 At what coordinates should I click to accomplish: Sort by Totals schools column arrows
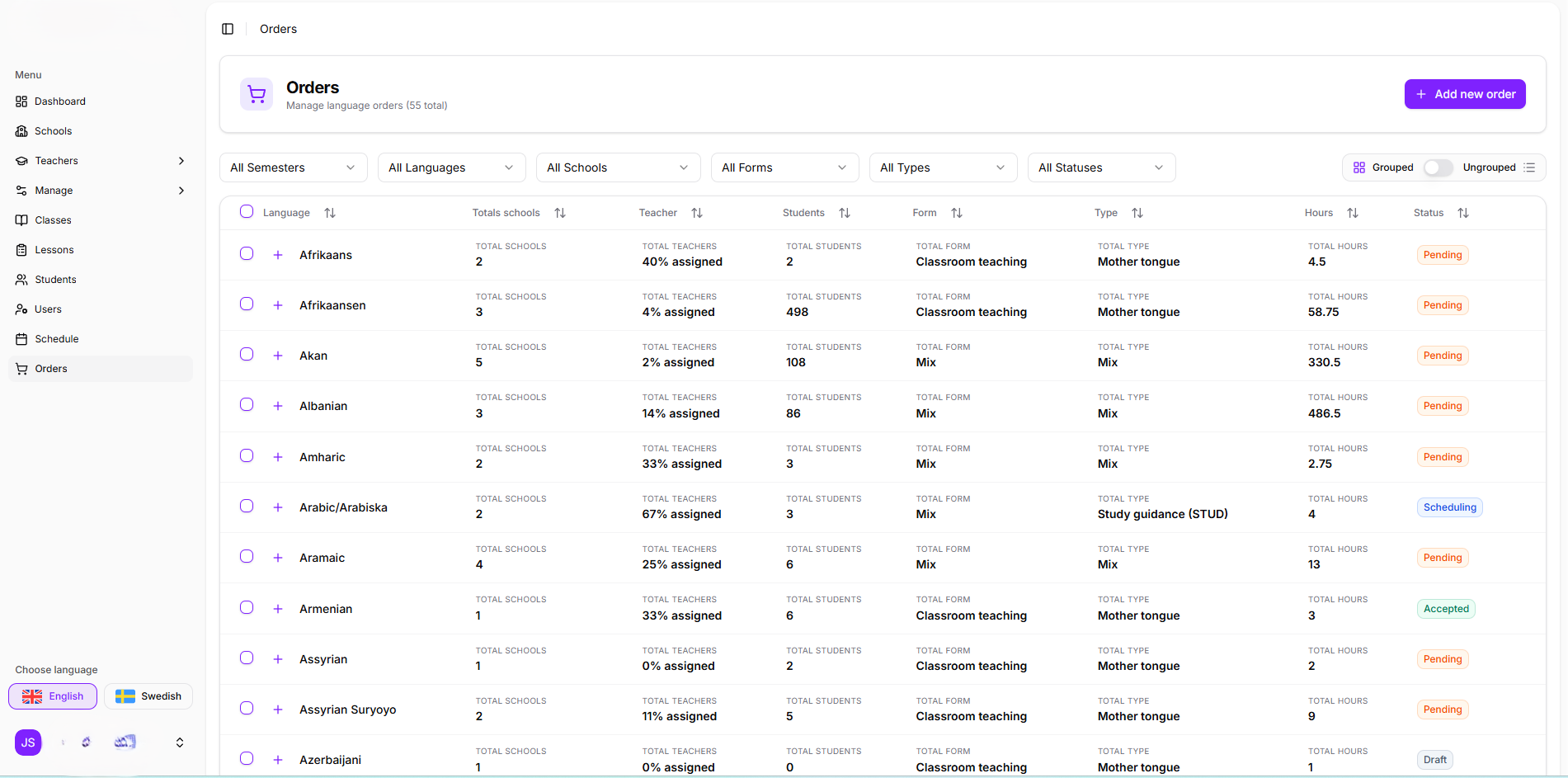pyautogui.click(x=560, y=213)
